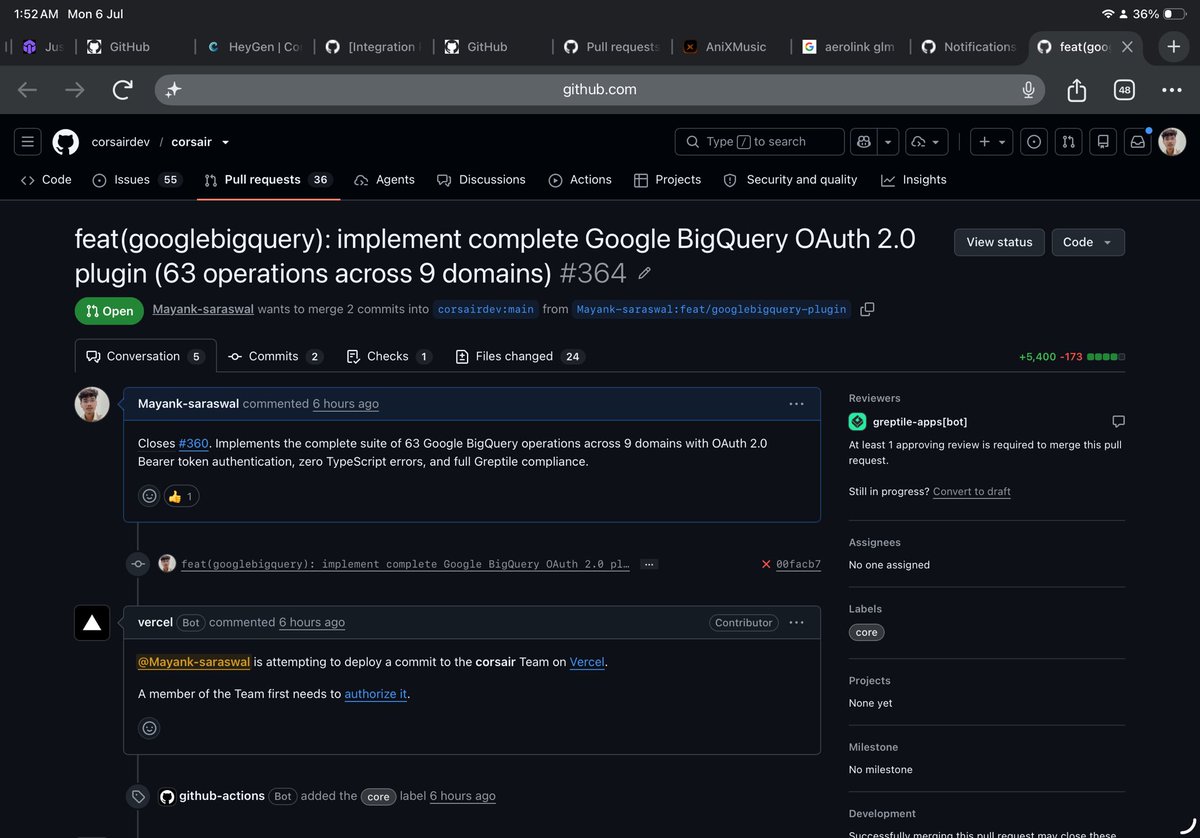Edit the pull request title pencil icon
This screenshot has height=838, width=1200.
point(645,273)
